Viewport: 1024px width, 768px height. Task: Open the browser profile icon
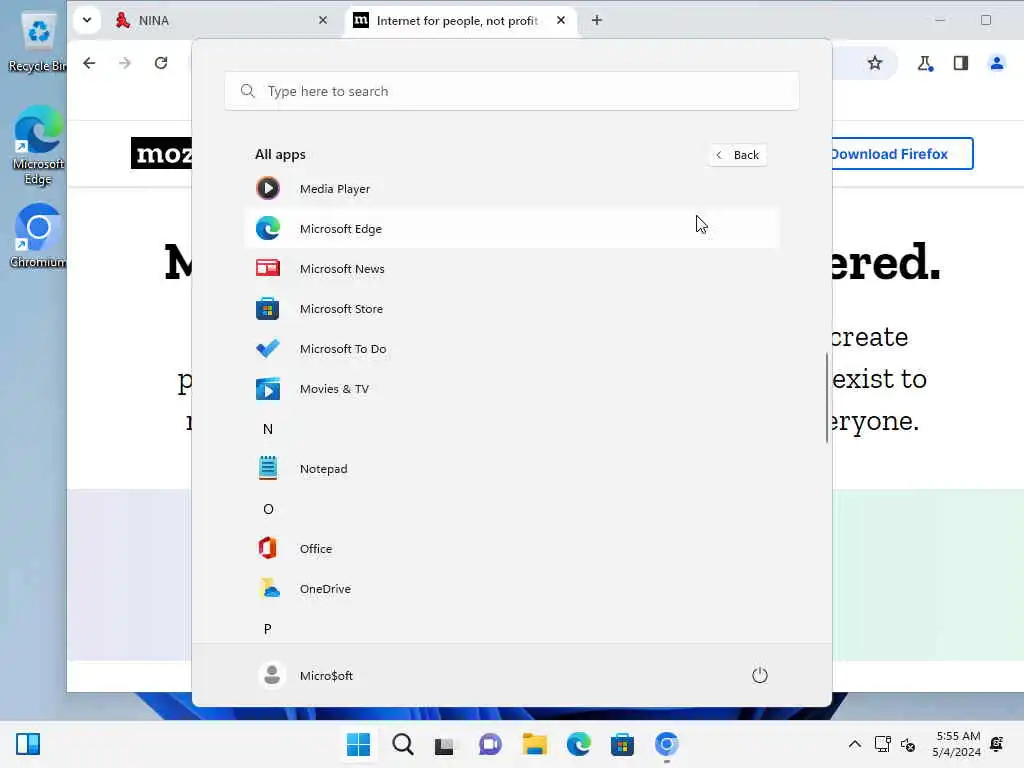tap(997, 63)
